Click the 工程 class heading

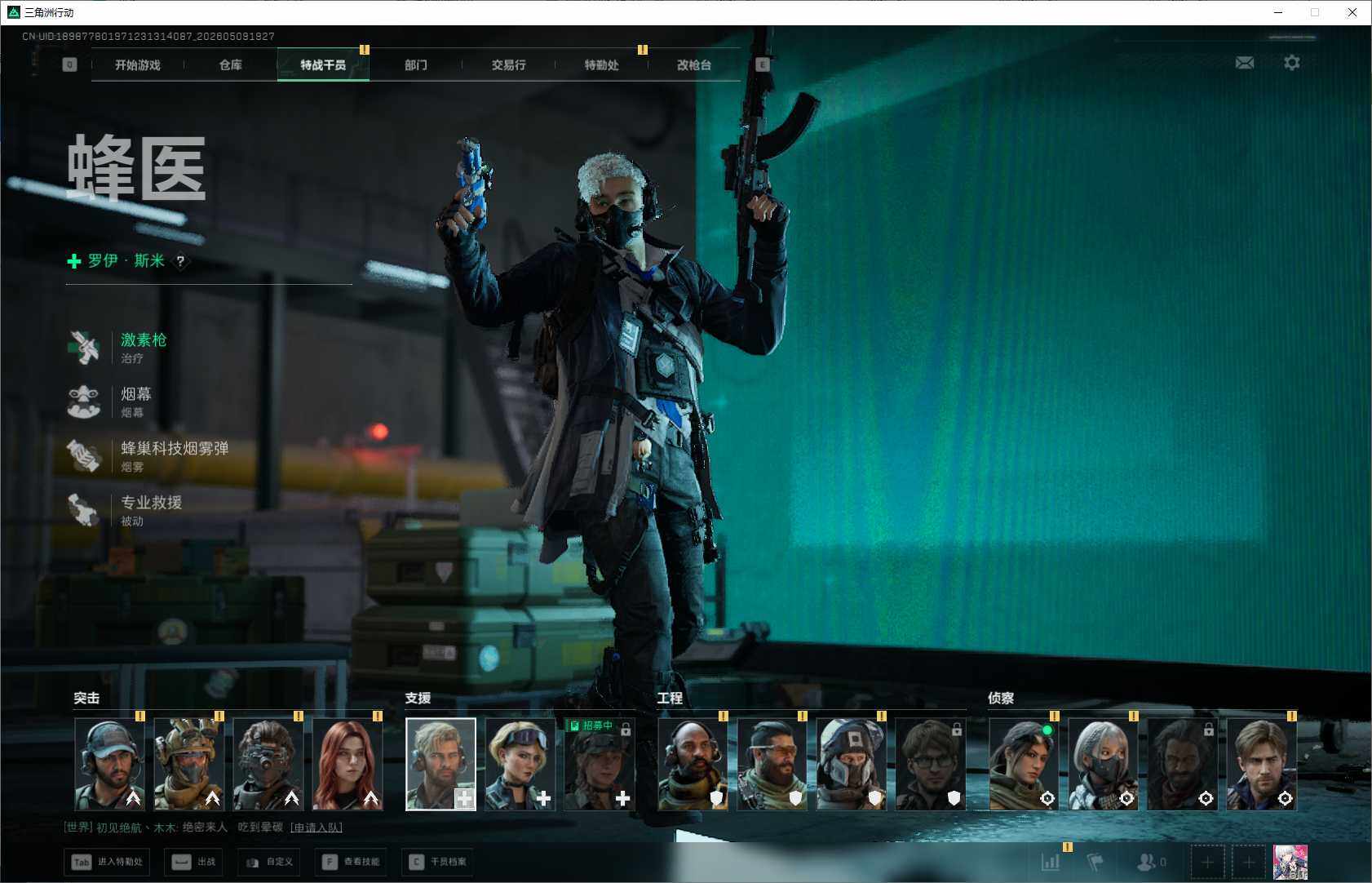[x=670, y=699]
